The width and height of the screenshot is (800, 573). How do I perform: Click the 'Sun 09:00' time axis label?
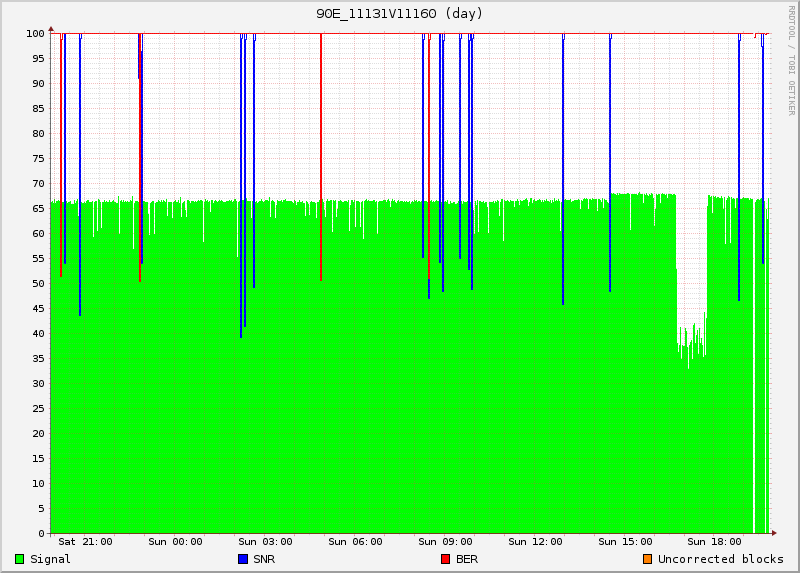[x=445, y=542]
